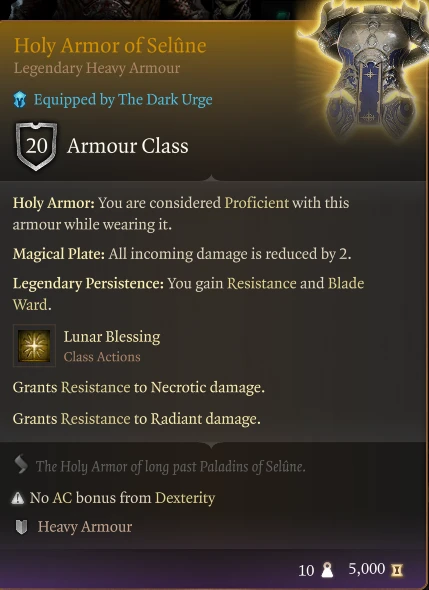Click the blue helmet equipped icon
Screen dimensions: 429x590
coord(20,100)
